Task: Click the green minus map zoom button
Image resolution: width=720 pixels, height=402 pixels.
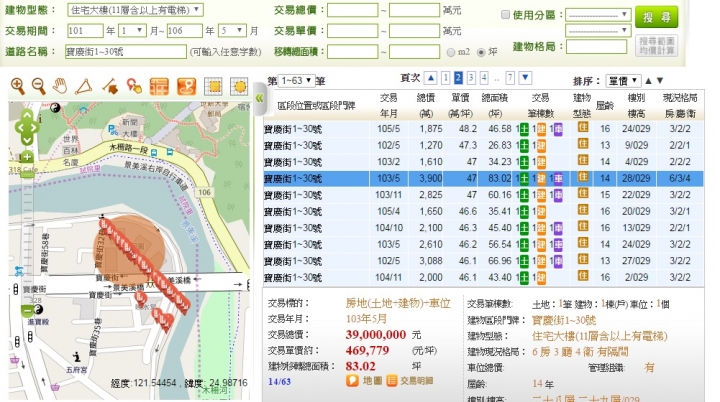Action: coord(27,311)
